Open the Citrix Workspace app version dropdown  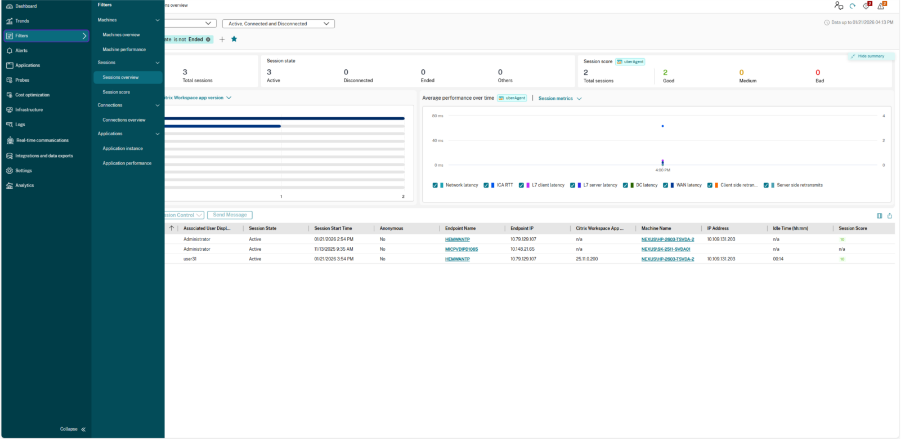[198, 98]
